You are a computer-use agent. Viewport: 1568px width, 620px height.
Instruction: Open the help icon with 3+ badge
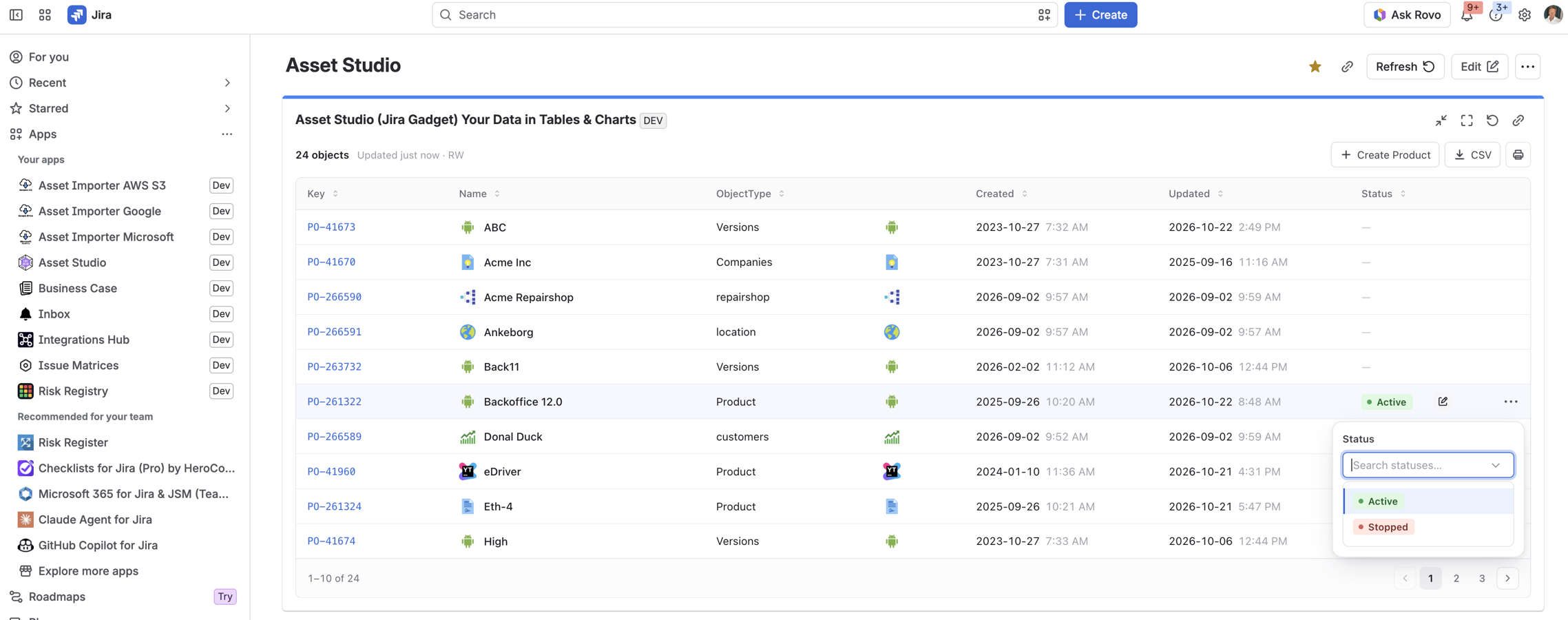click(x=1495, y=14)
